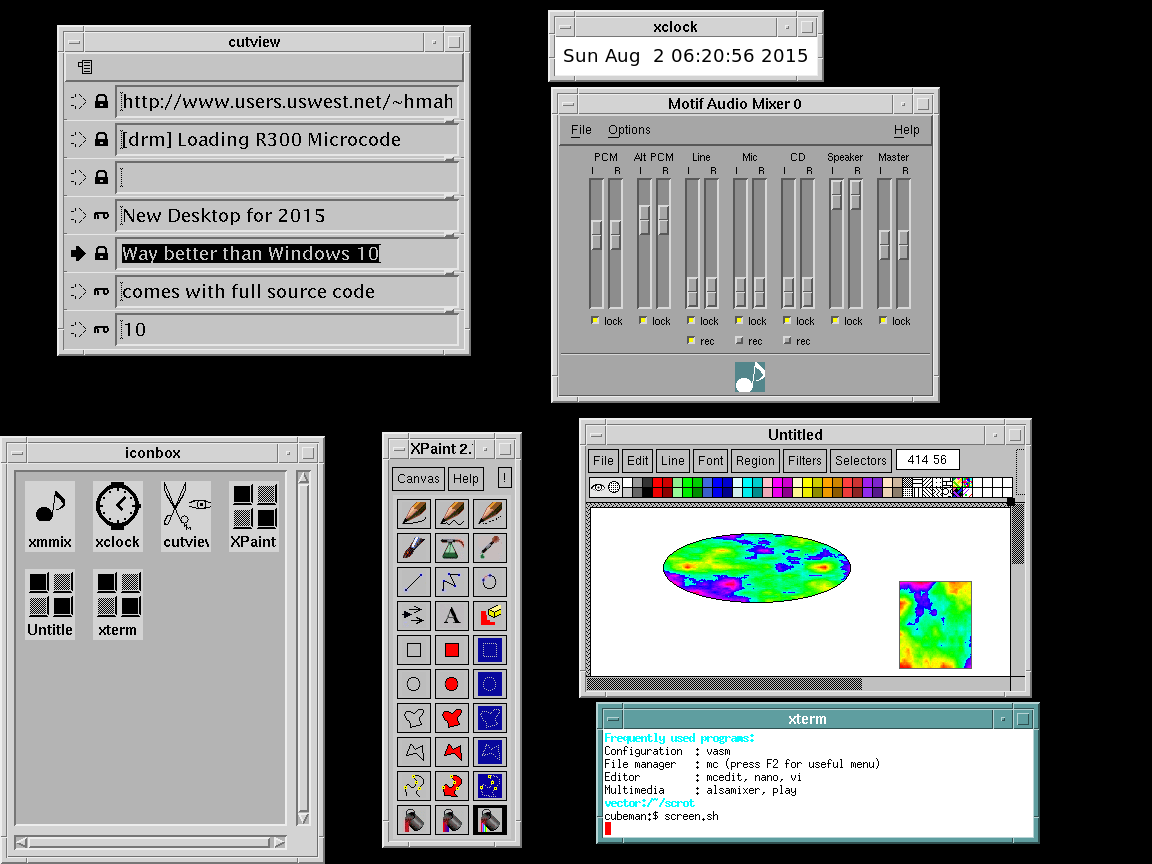Click the Canvas button in XPaint toolbox
The width and height of the screenshot is (1152, 864).
[418, 478]
